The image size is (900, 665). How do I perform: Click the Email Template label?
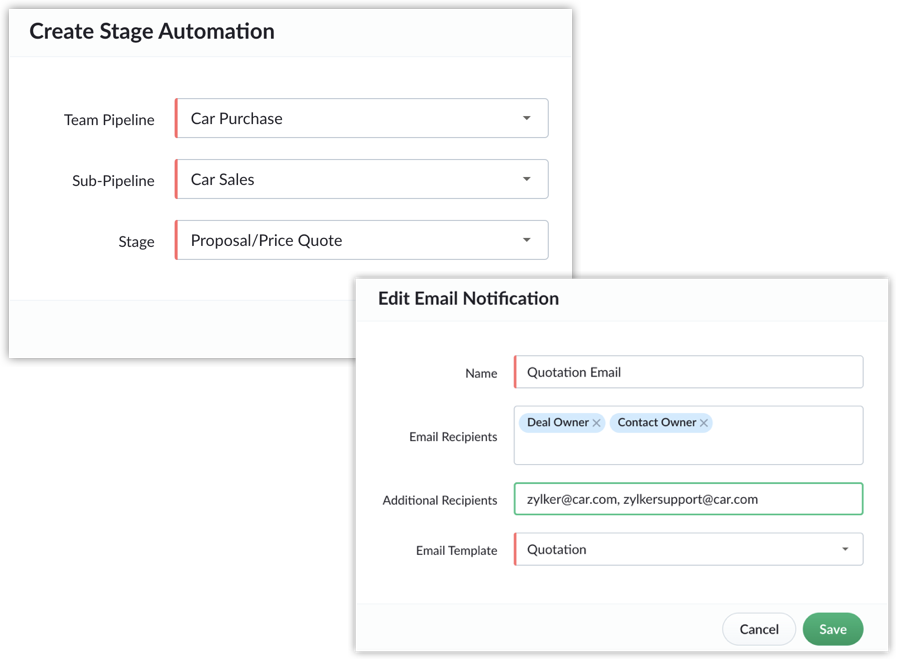(456, 550)
